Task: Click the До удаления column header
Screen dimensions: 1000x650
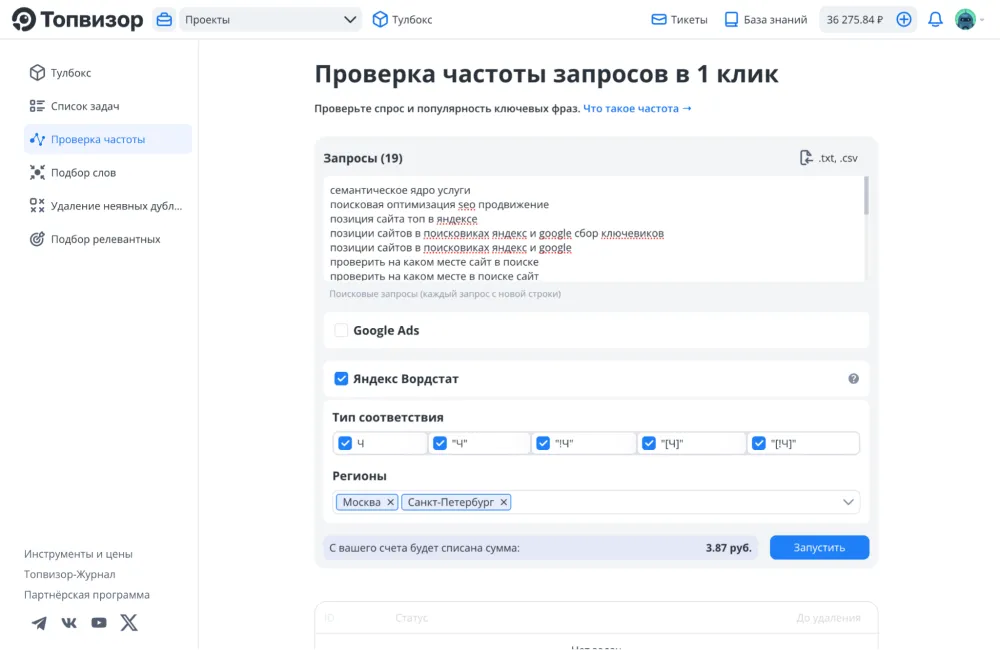Action: point(828,617)
